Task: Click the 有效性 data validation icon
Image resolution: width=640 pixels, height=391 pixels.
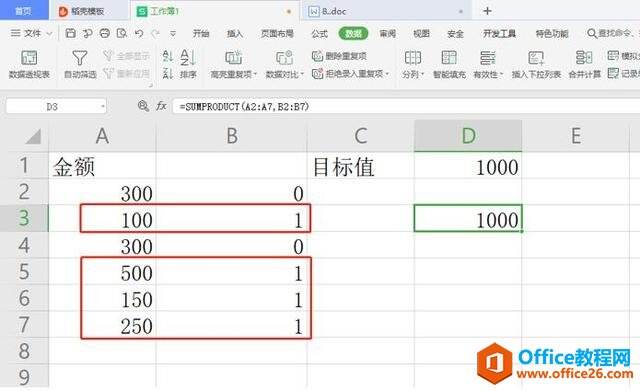Action: (487, 58)
